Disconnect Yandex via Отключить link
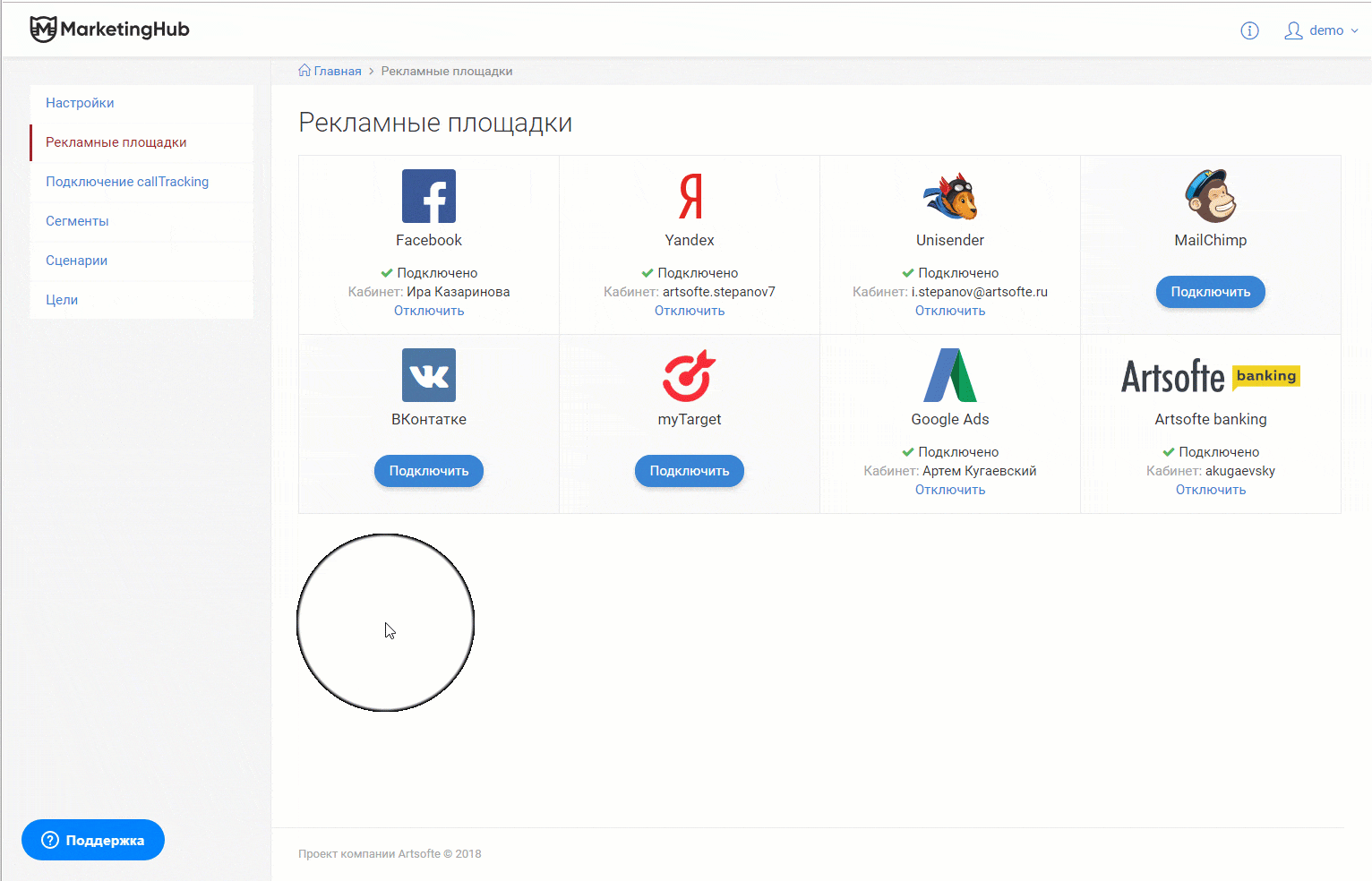Image resolution: width=1372 pixels, height=881 pixels. 690,311
